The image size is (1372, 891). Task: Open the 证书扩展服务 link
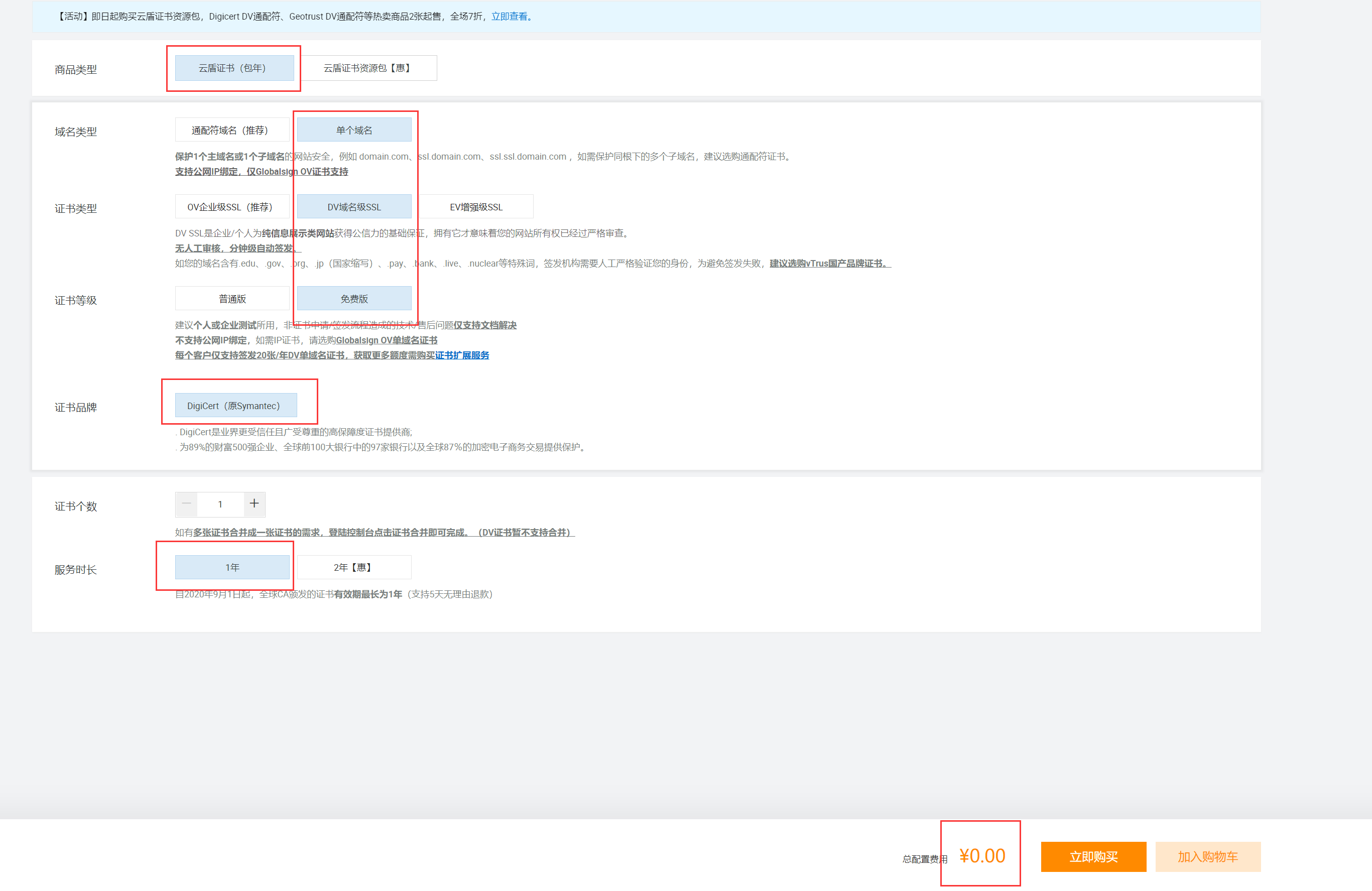(462, 355)
